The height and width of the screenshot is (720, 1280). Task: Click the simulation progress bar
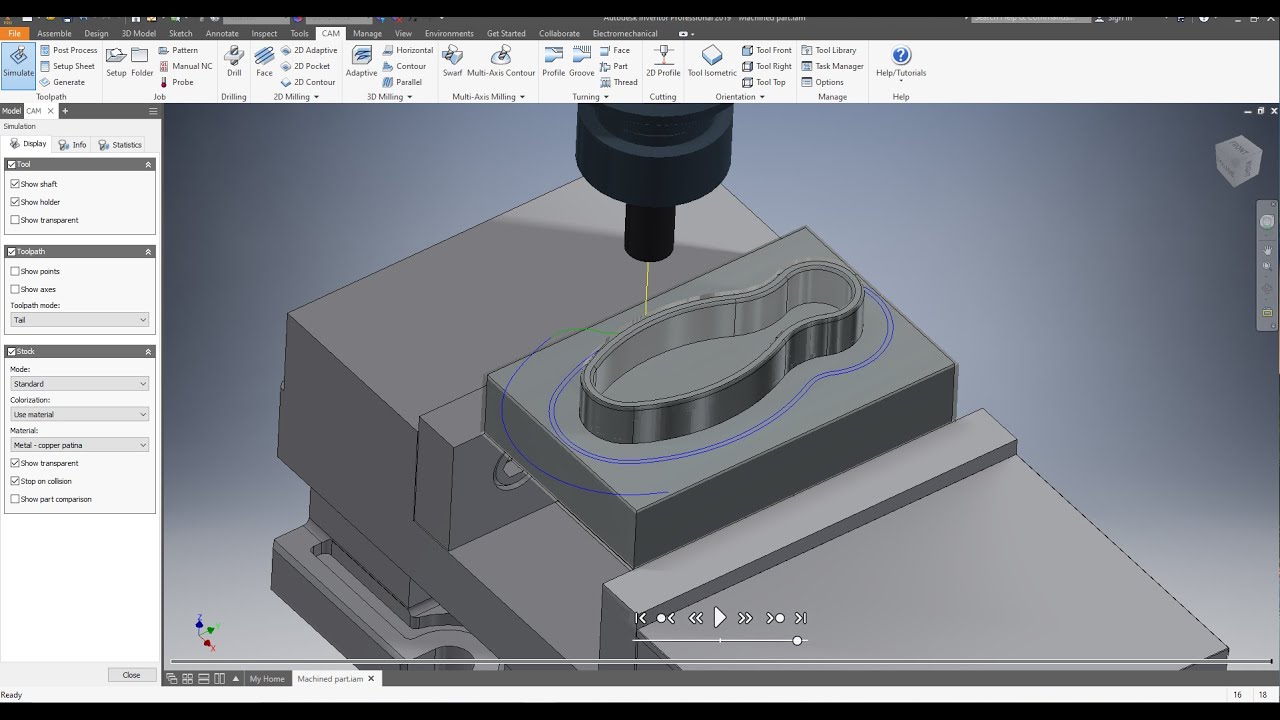[720, 661]
